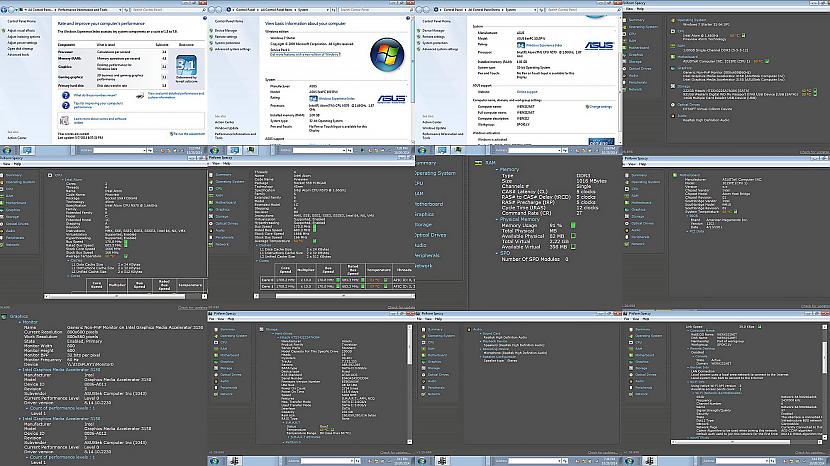Image resolution: width=830 pixels, height=466 pixels.
Task: Select the RAM sidebar icon in Speccy Summary window
Action: (625, 41)
